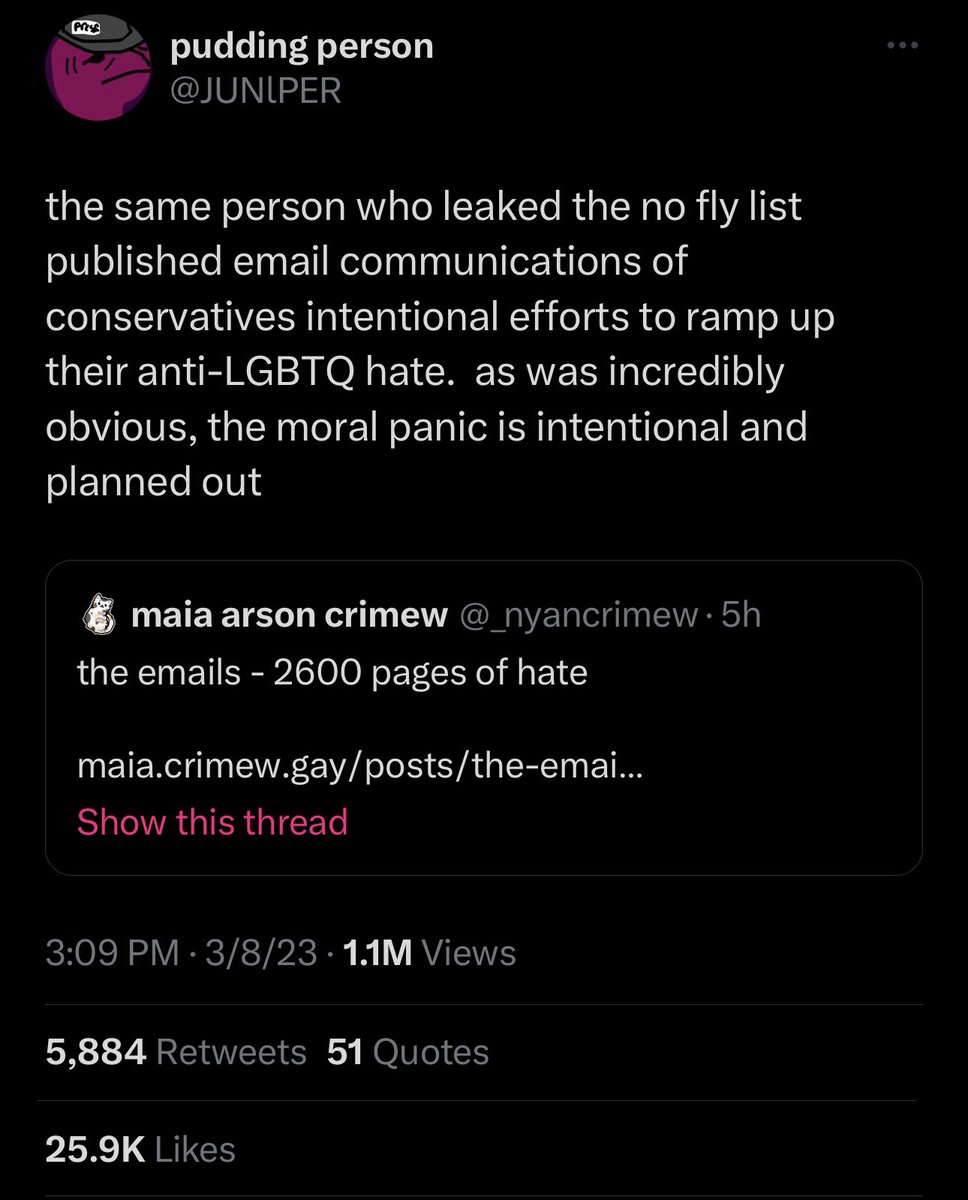Click the 3:09 PM timestamp
Viewport: 968px width, 1200px height.
pyautogui.click(x=111, y=953)
